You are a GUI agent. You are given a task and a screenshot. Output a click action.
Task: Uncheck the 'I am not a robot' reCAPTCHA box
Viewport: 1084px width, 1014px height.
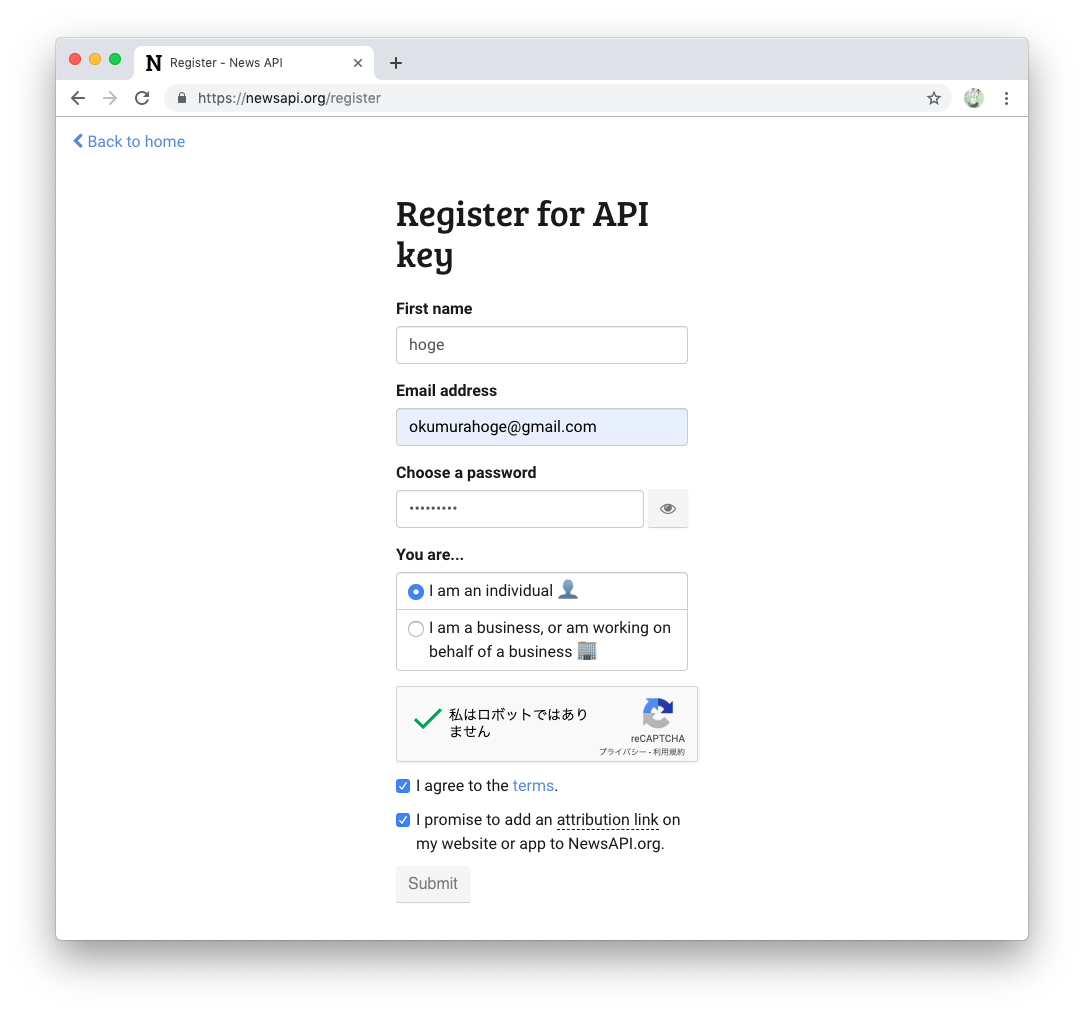click(x=428, y=718)
